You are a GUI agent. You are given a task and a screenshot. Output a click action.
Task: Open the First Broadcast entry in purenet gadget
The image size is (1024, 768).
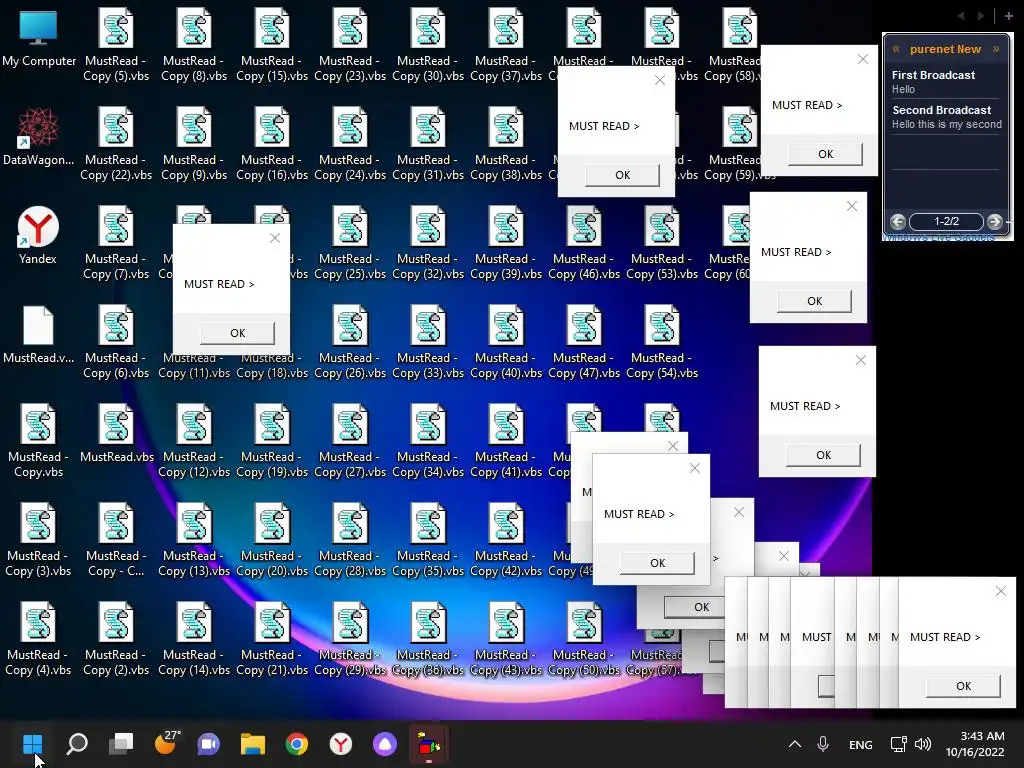click(x=945, y=82)
